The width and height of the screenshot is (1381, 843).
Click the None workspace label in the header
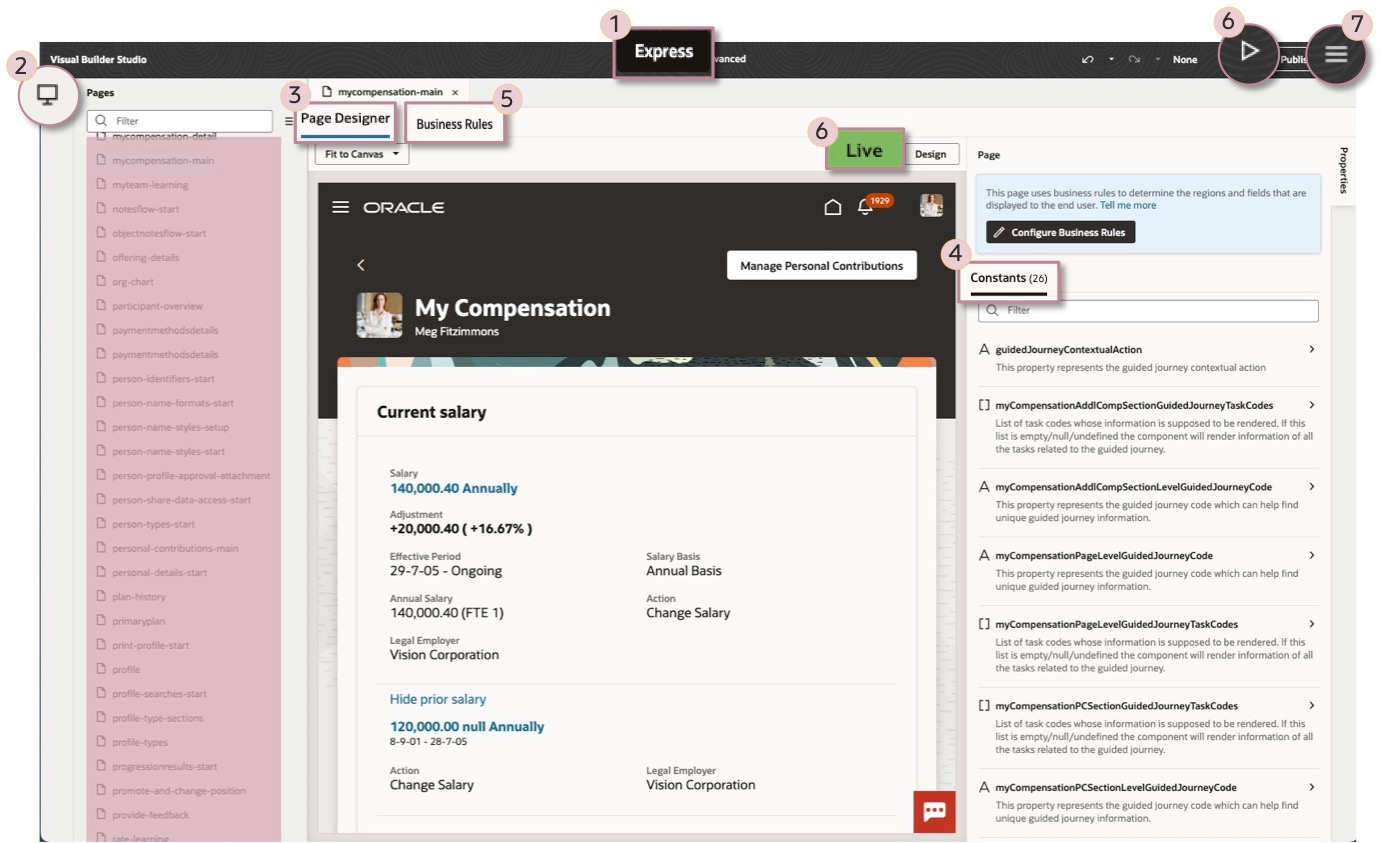click(1185, 60)
